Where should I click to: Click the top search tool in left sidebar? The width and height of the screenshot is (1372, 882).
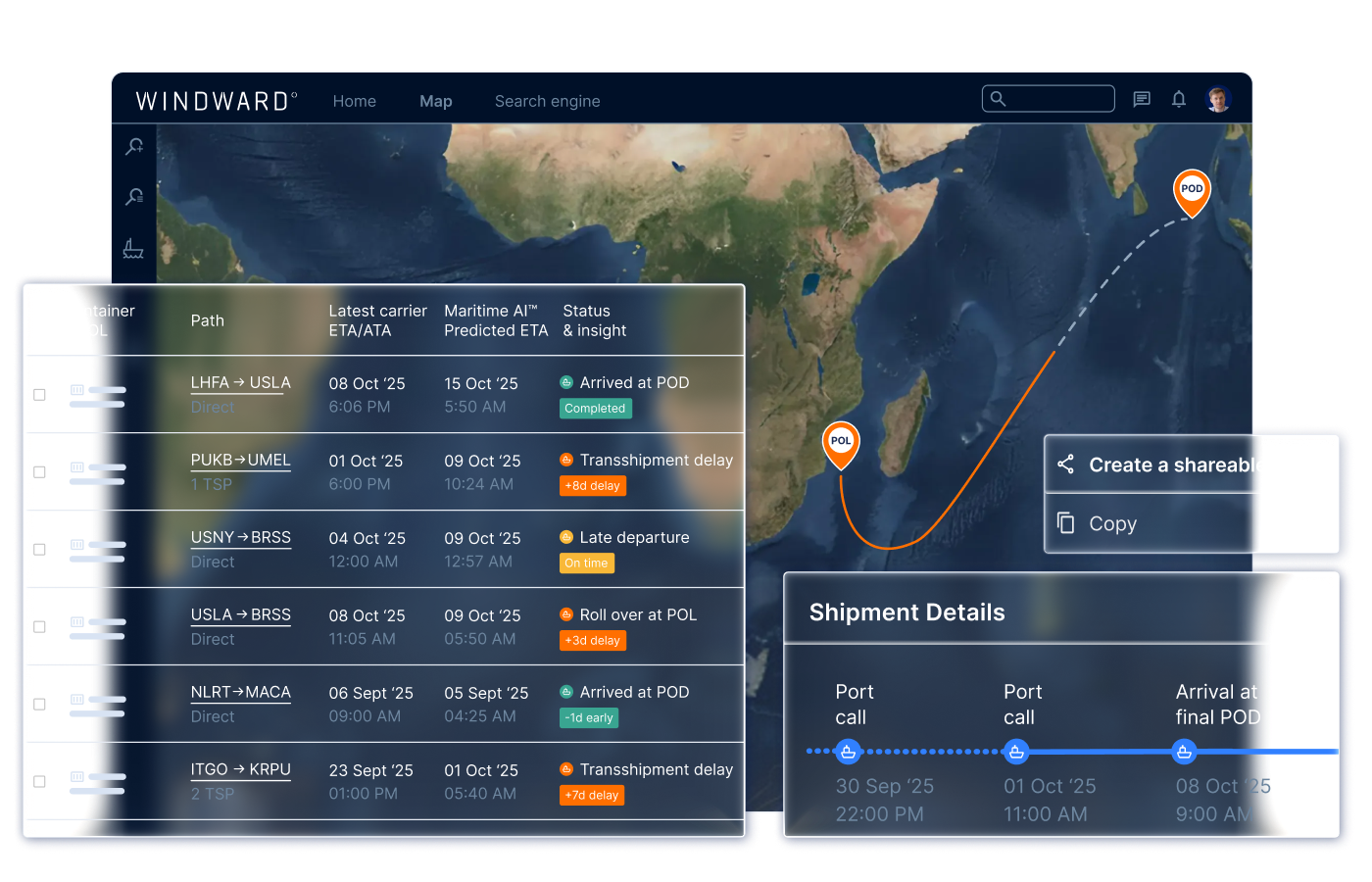[x=134, y=147]
